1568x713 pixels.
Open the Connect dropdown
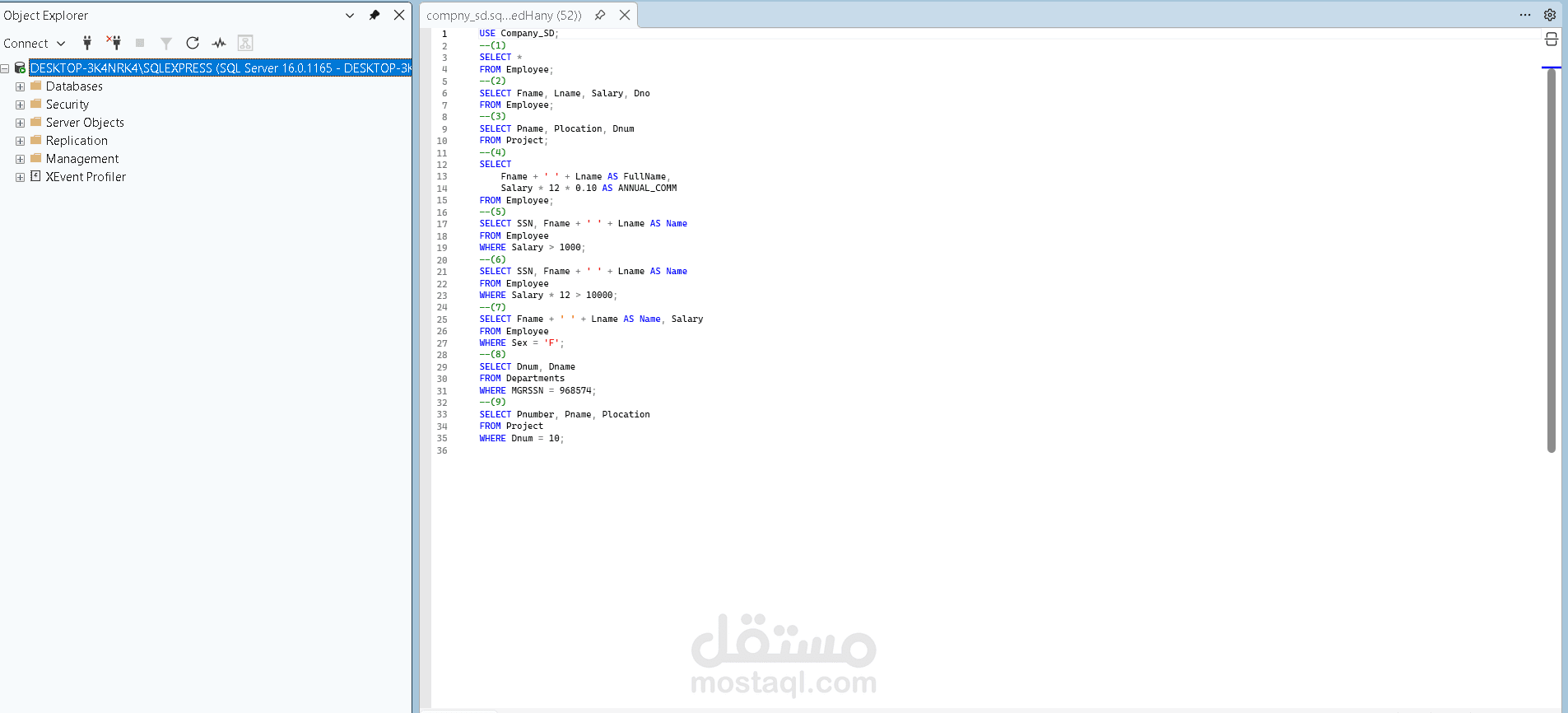(34, 43)
